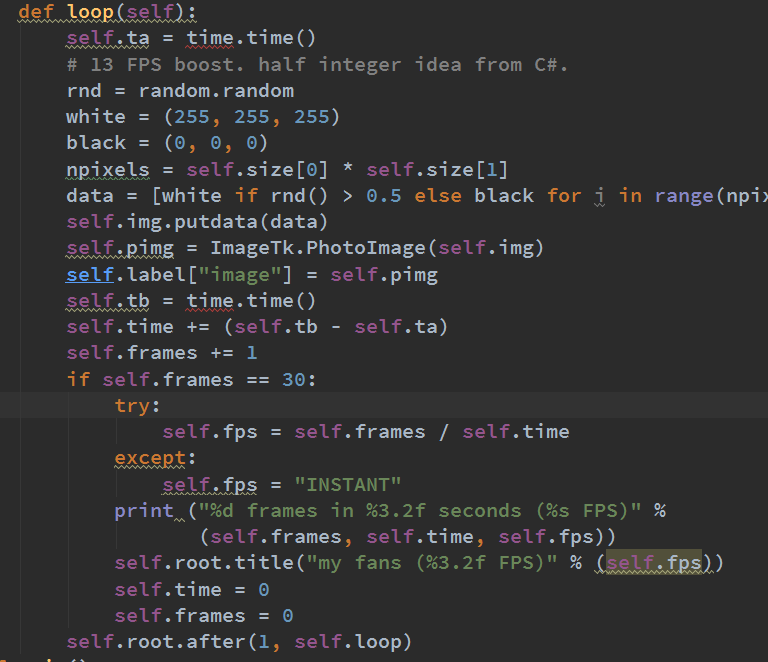Screen dimensions: 768x662
Task: Click 'self.root.after(1, self.loop)' line
Action: 239,642
